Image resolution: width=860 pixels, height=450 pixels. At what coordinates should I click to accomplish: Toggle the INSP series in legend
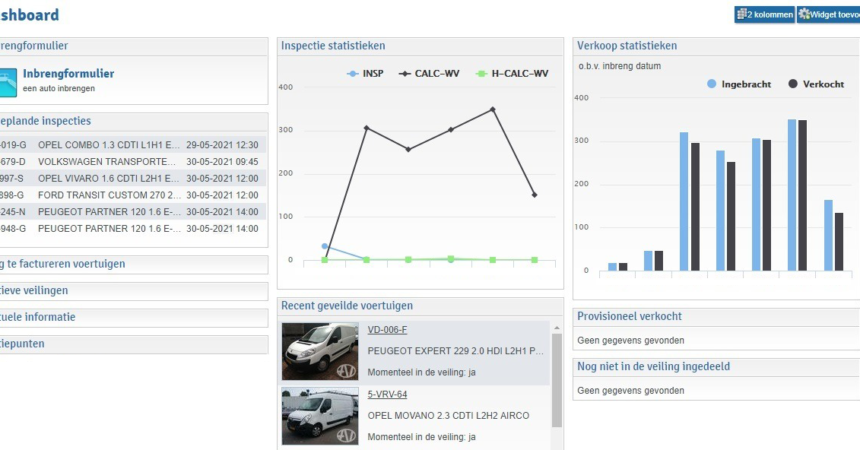[x=366, y=73]
